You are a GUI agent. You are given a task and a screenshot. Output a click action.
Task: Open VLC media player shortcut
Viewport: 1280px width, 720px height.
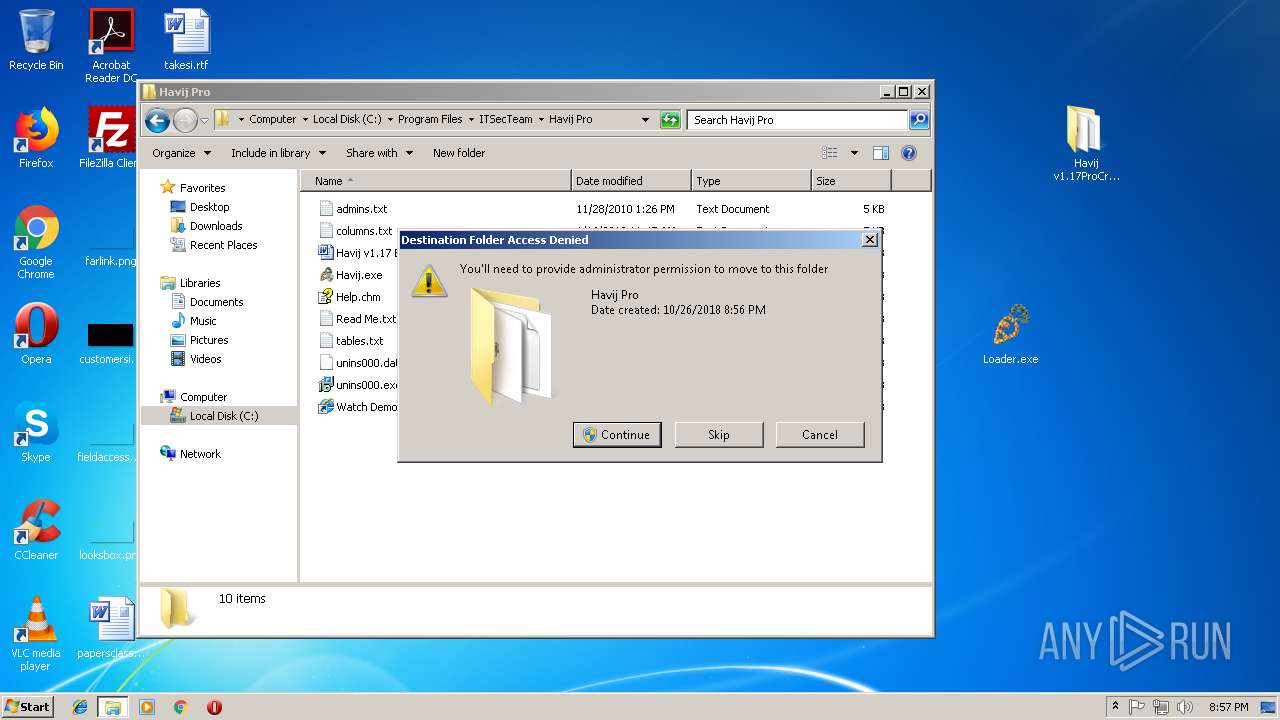click(36, 634)
